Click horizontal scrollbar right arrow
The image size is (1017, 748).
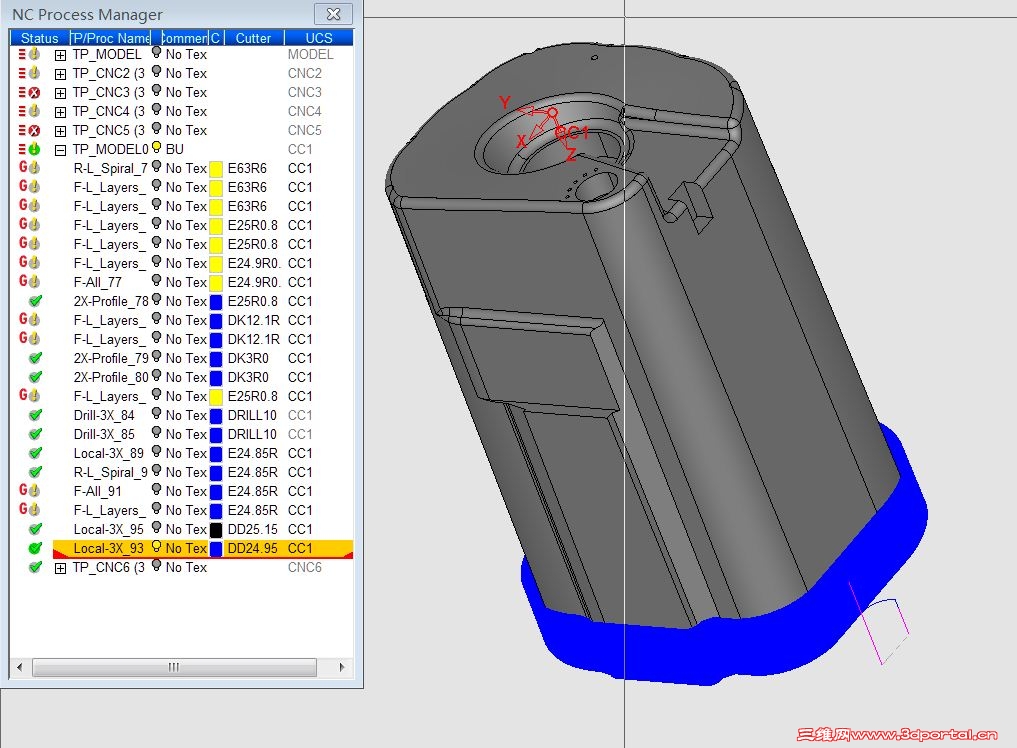pos(342,667)
